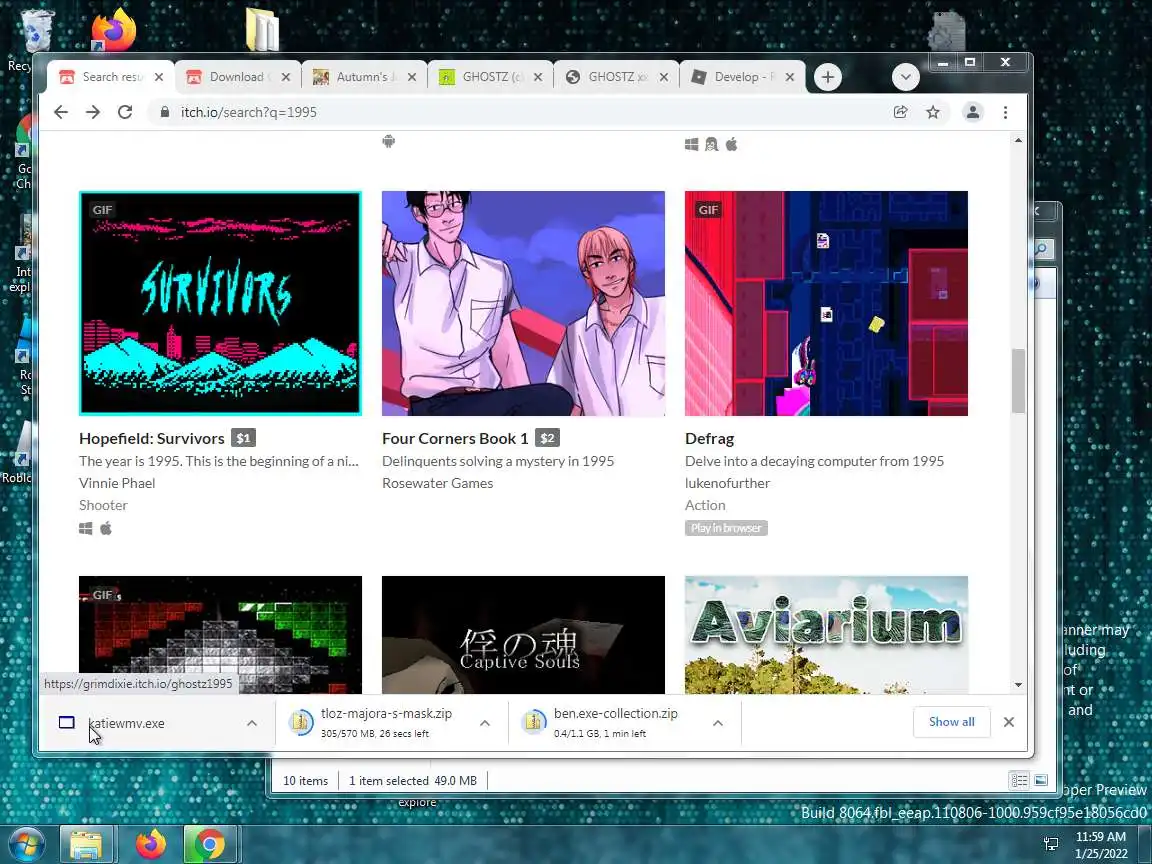Switch to the Autumn's tab
Viewport: 1152px width, 864px height.
[x=364, y=77]
